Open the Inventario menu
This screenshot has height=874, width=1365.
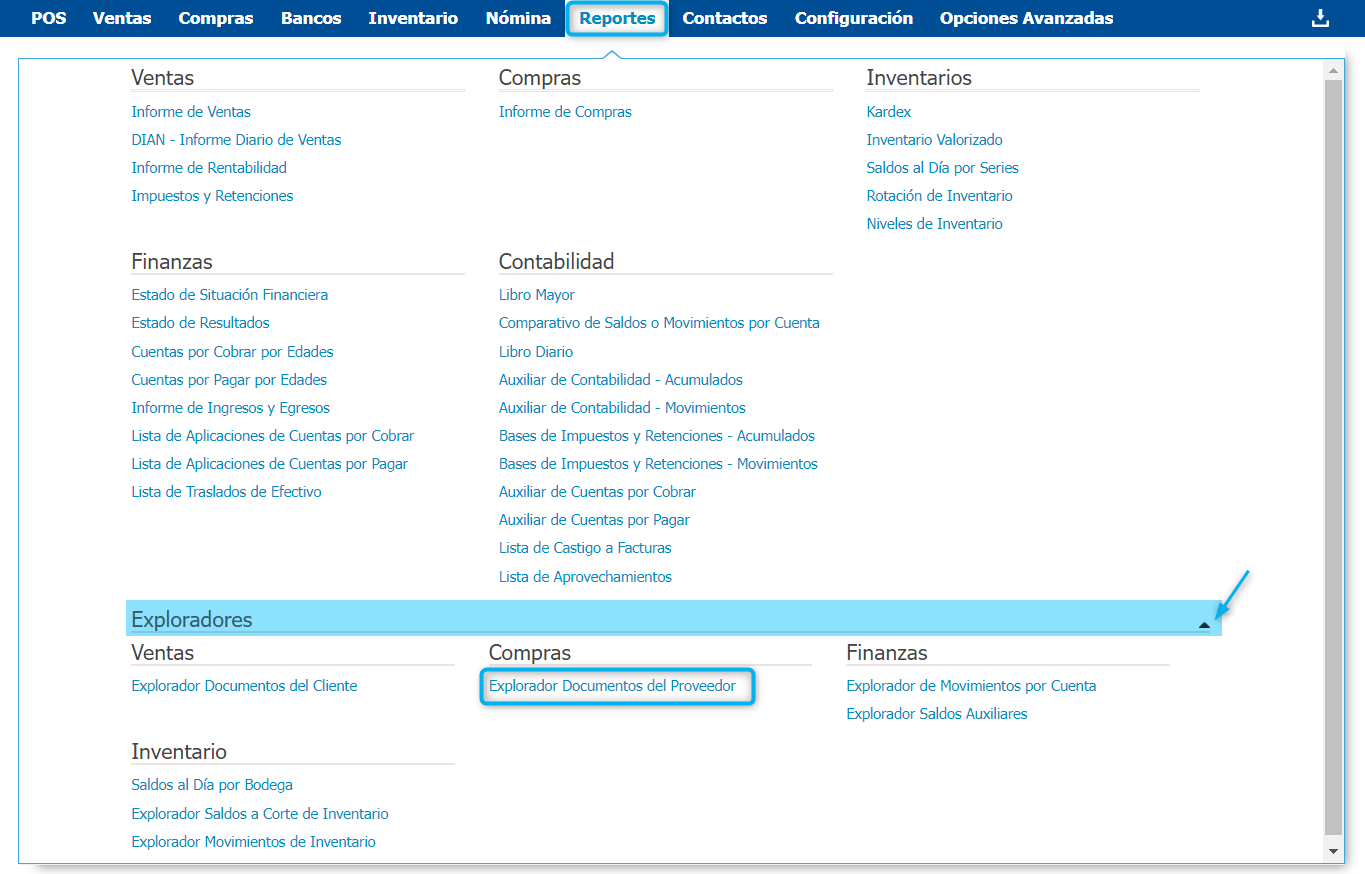412,18
